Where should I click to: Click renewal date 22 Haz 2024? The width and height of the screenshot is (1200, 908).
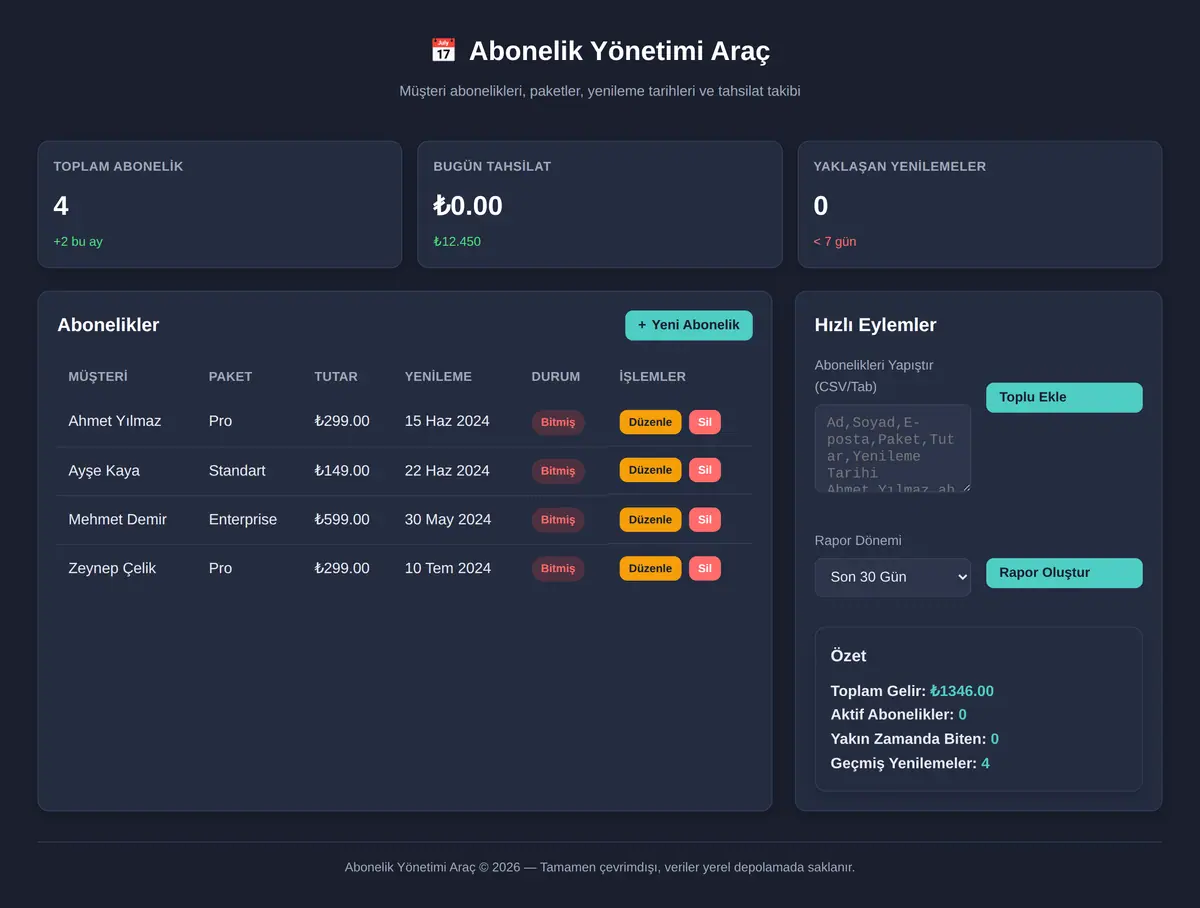pos(447,470)
